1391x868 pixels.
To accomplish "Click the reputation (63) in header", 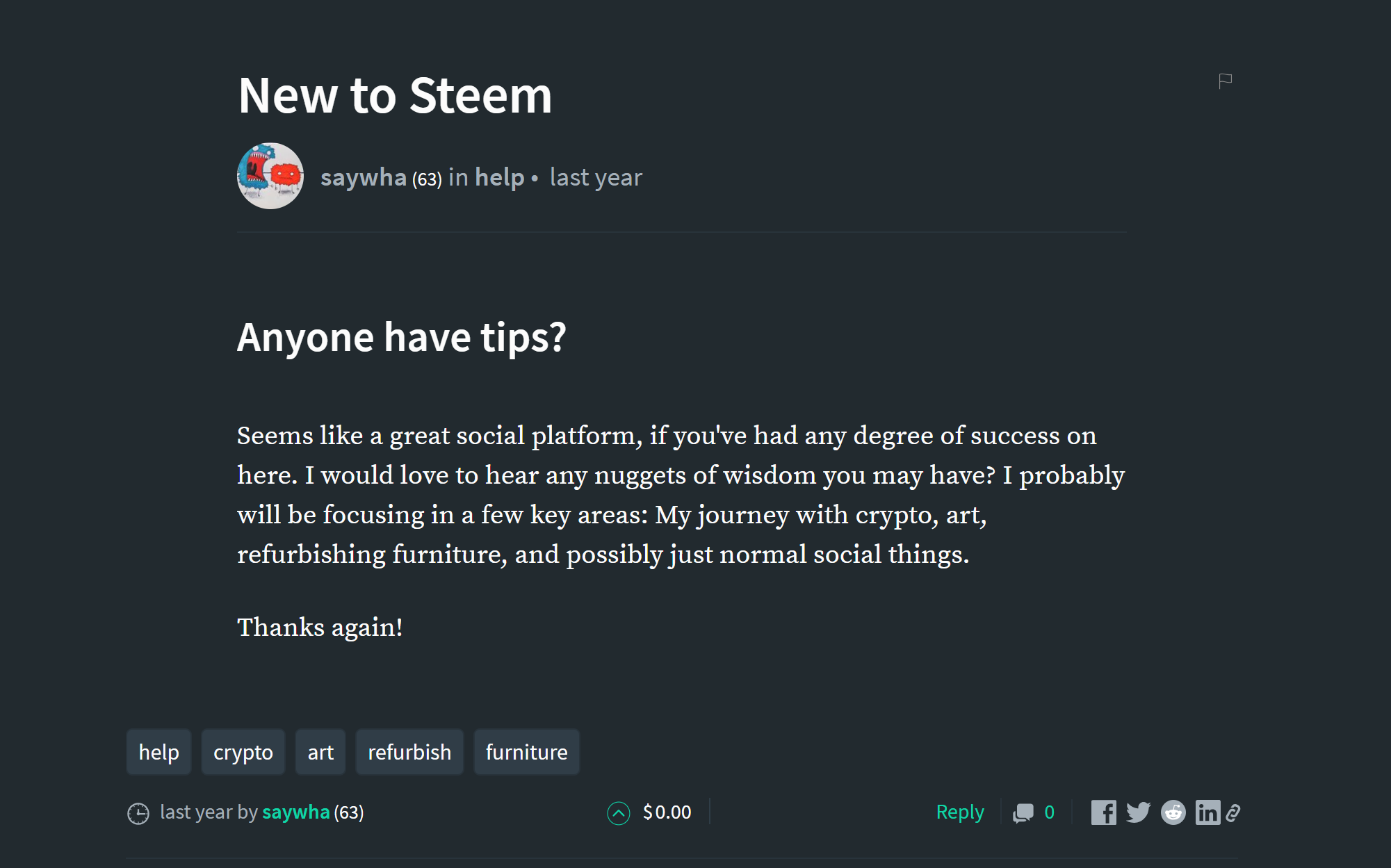I will pyautogui.click(x=427, y=179).
